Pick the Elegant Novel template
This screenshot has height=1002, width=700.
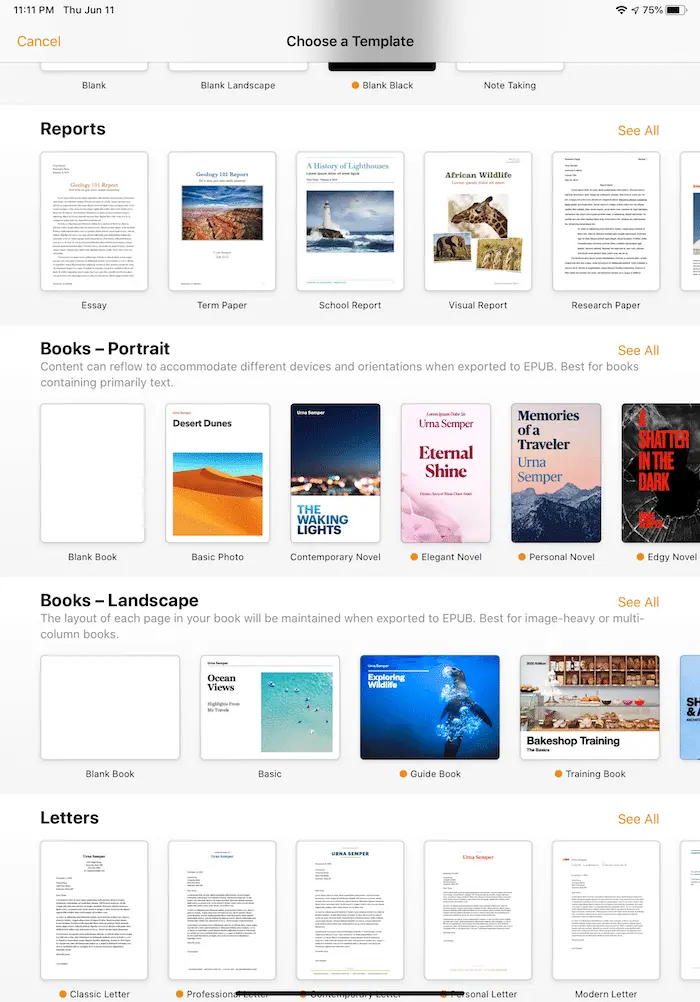pos(446,473)
